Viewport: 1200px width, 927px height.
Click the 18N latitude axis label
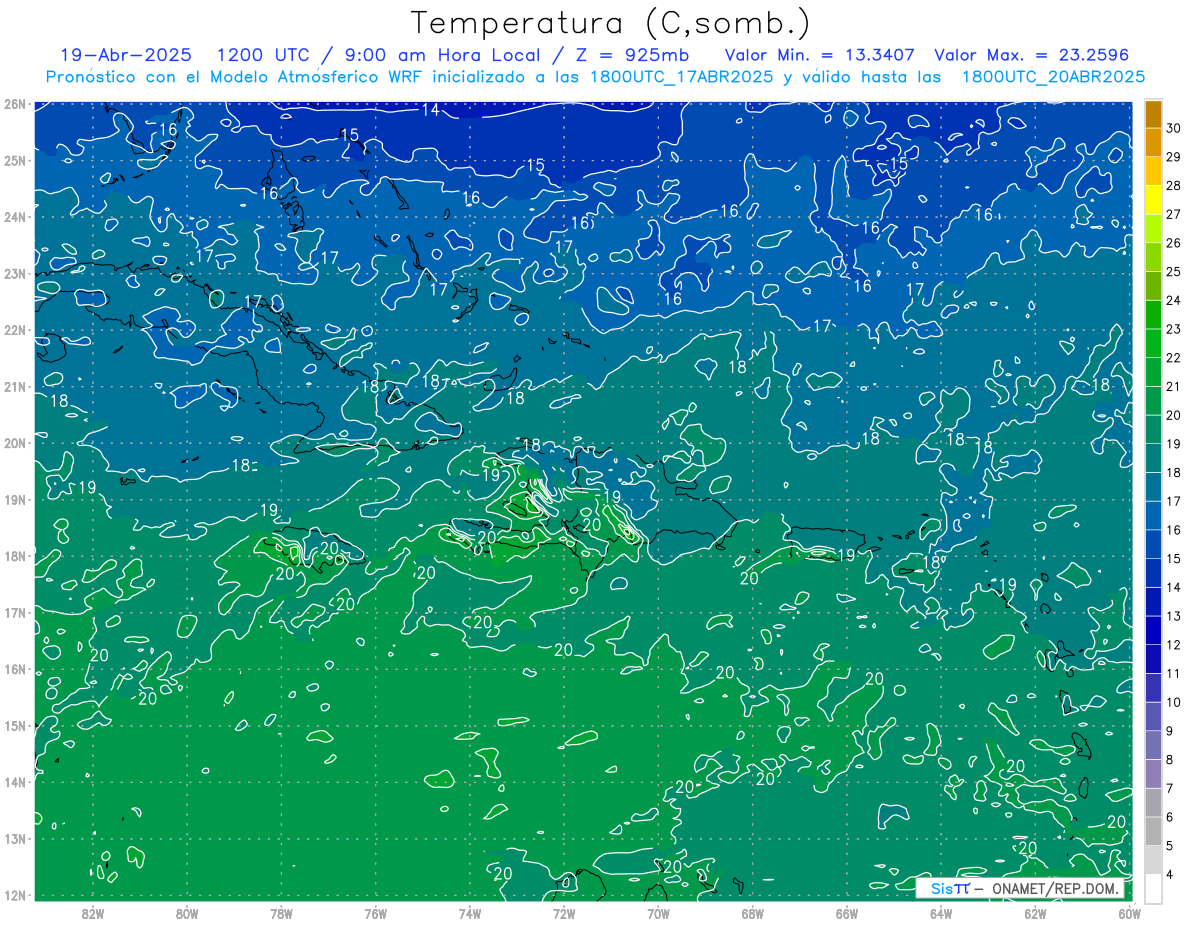point(15,555)
